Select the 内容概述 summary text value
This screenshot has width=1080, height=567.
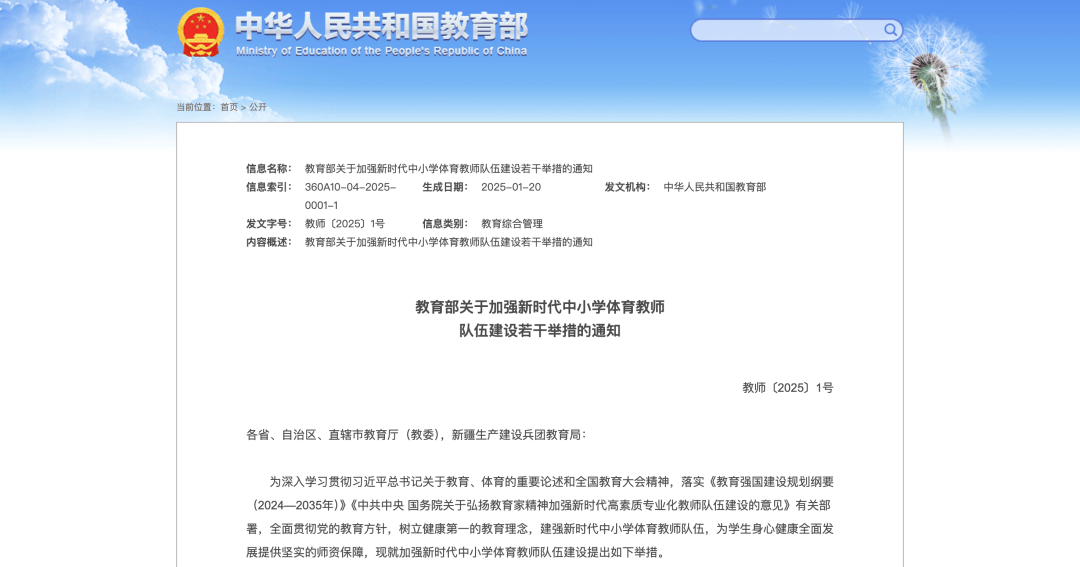click(x=448, y=243)
